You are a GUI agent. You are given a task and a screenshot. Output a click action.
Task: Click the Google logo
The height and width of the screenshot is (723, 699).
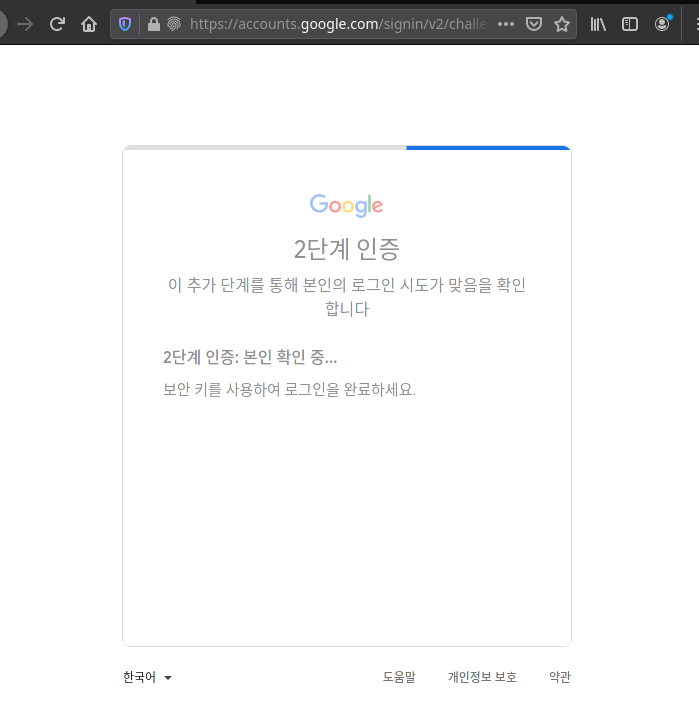(x=346, y=205)
